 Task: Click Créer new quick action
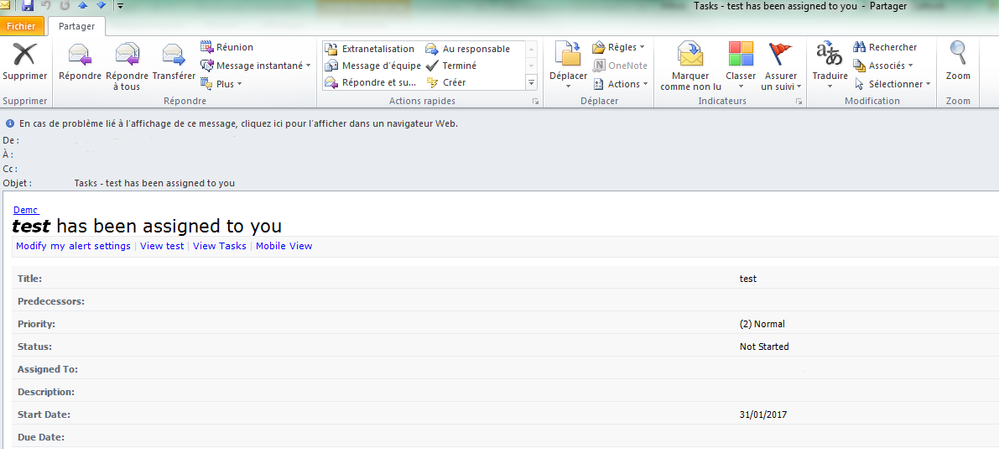pyautogui.click(x=446, y=82)
